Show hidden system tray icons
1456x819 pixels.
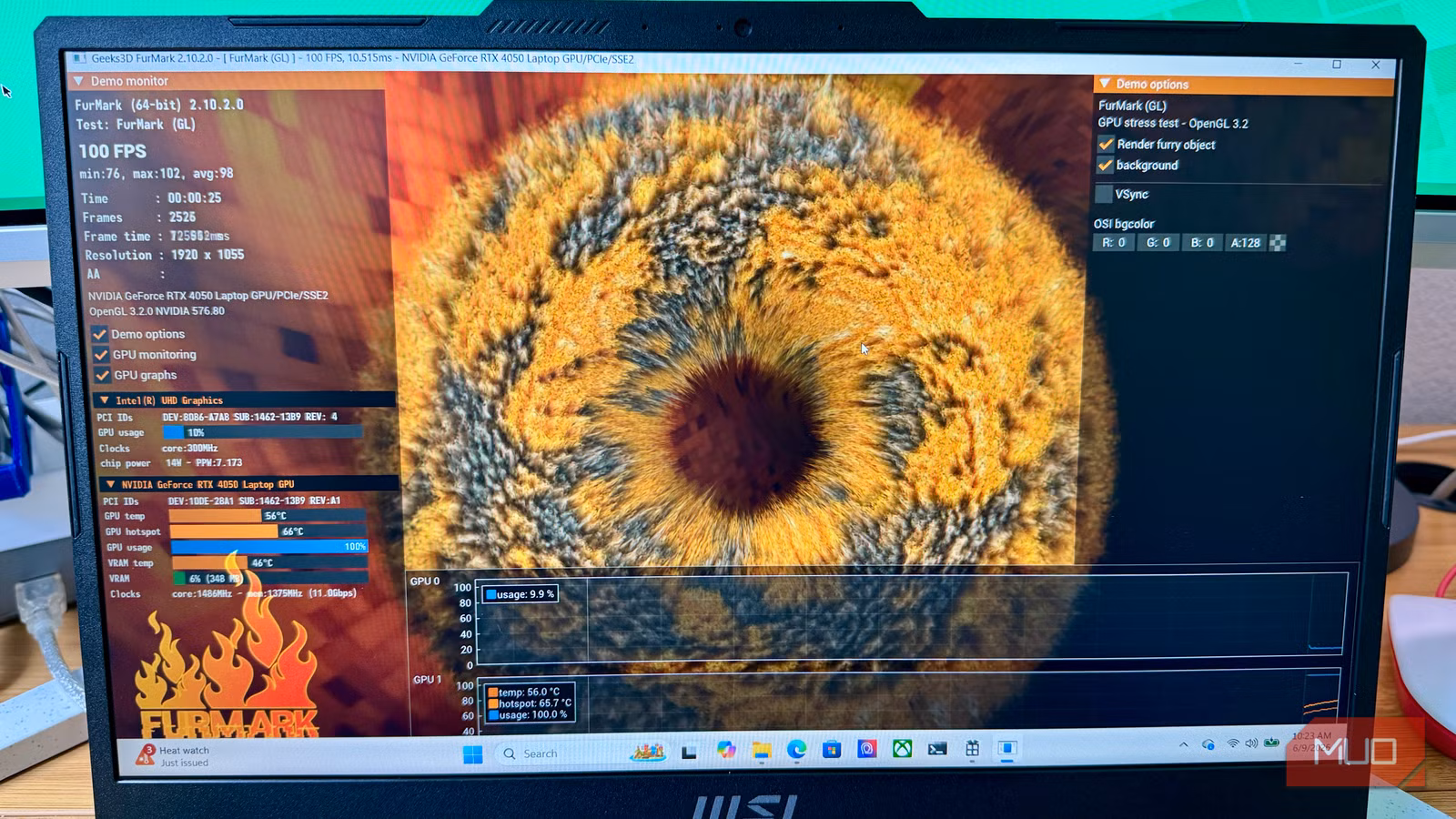(1184, 744)
